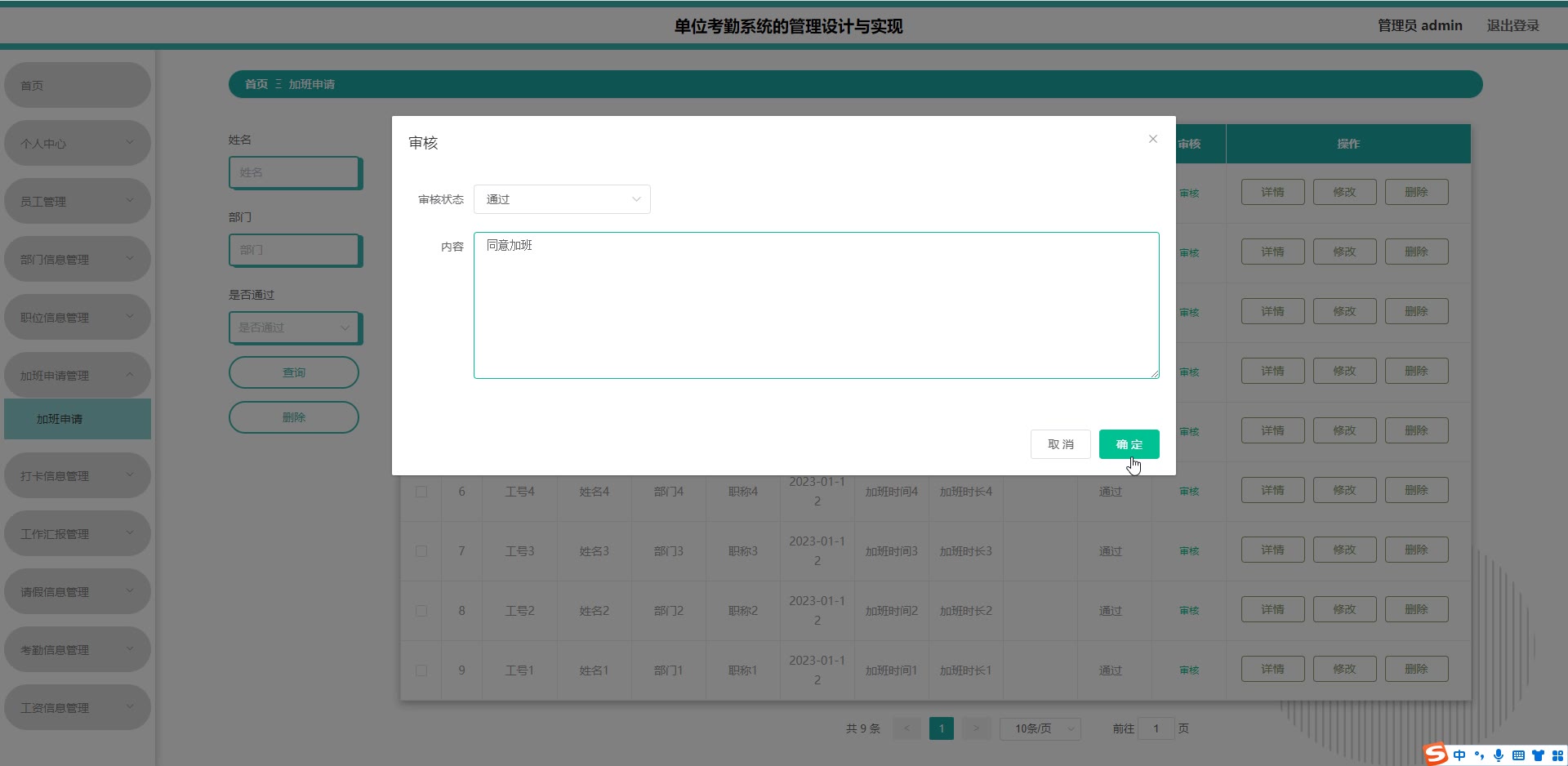Tick the checkbox for row 9 工号1
This screenshot has width=1568, height=766.
tap(421, 670)
